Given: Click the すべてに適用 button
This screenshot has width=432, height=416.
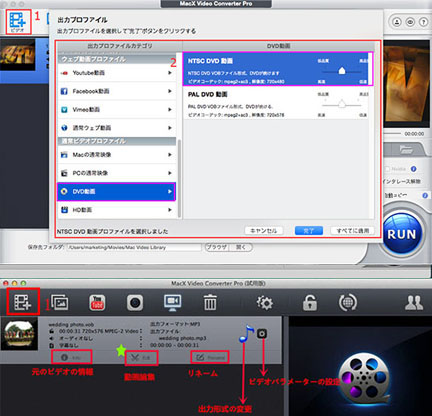Looking at the screenshot, I should [x=353, y=231].
